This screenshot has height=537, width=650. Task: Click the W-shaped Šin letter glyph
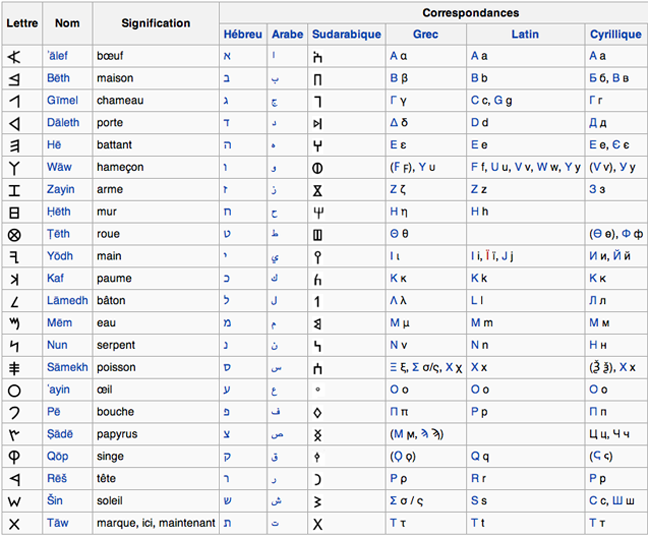(14, 500)
